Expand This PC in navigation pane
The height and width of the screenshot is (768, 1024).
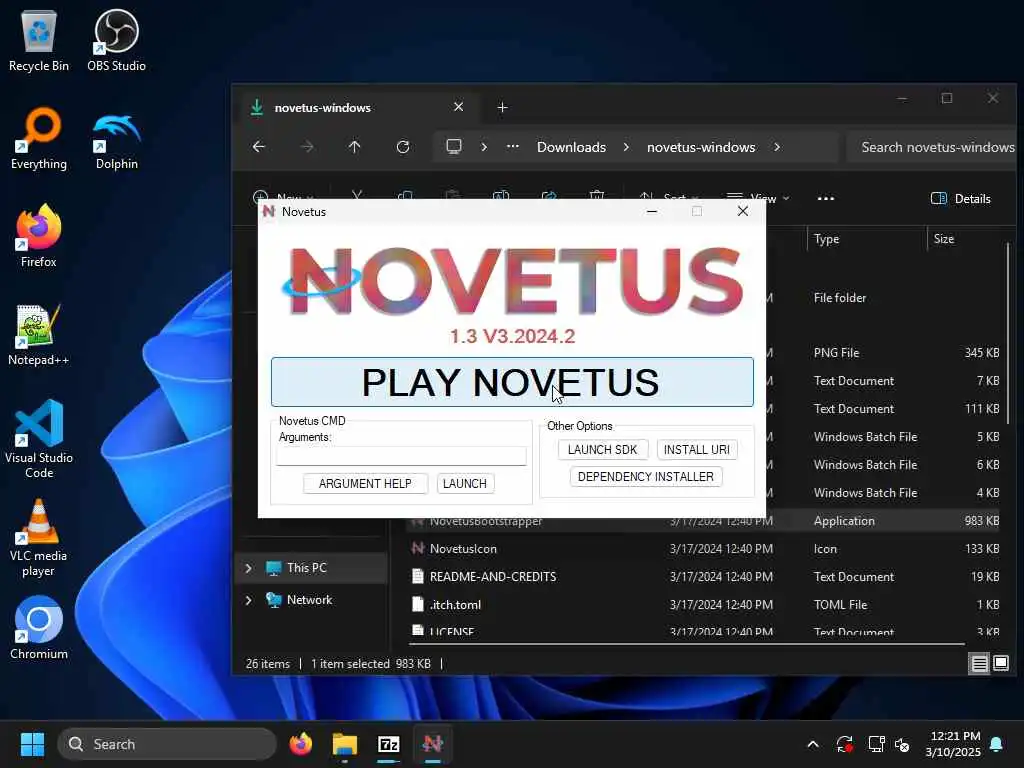[x=249, y=568]
